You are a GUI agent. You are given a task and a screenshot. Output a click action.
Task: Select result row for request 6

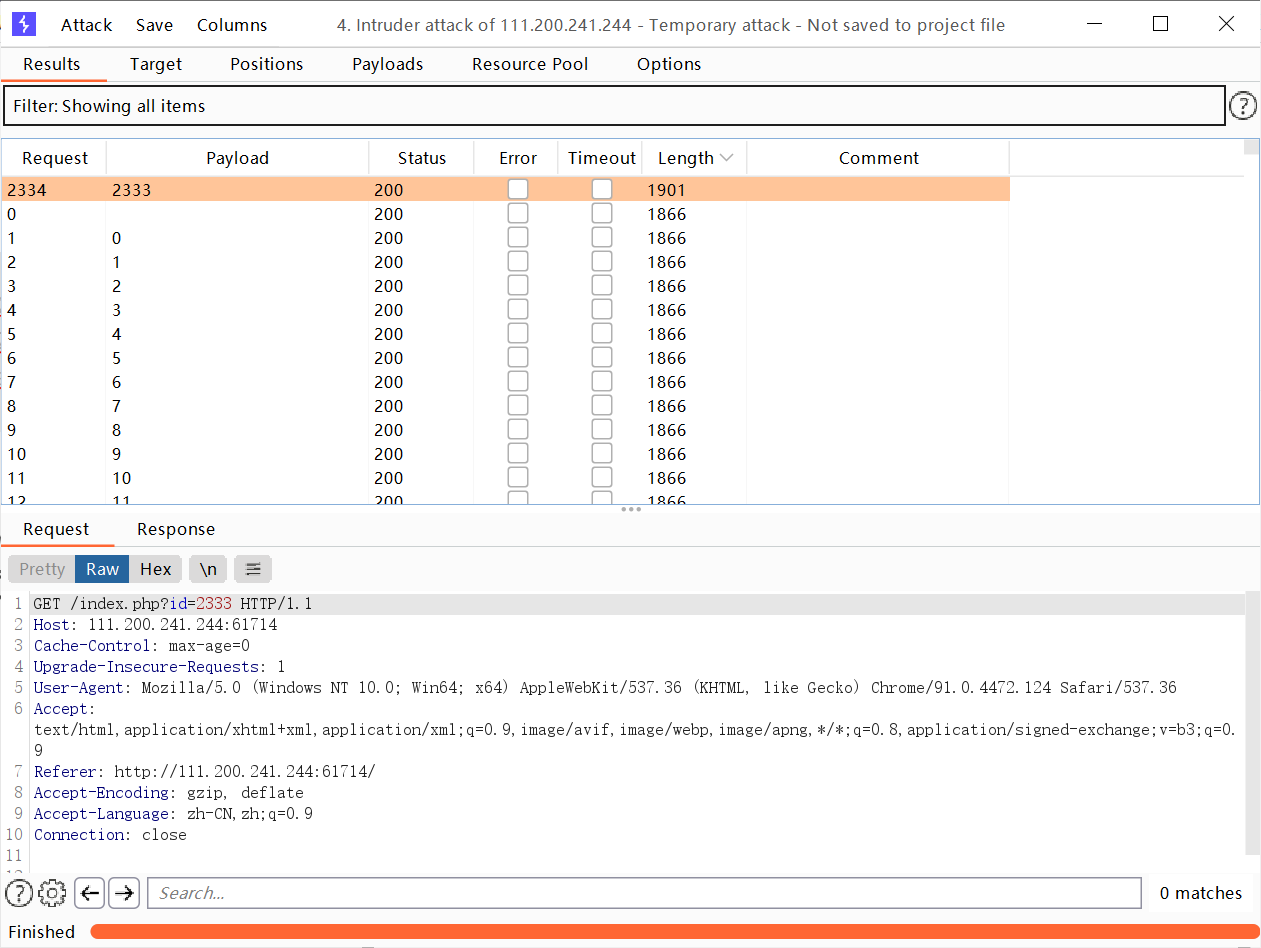click(506, 357)
